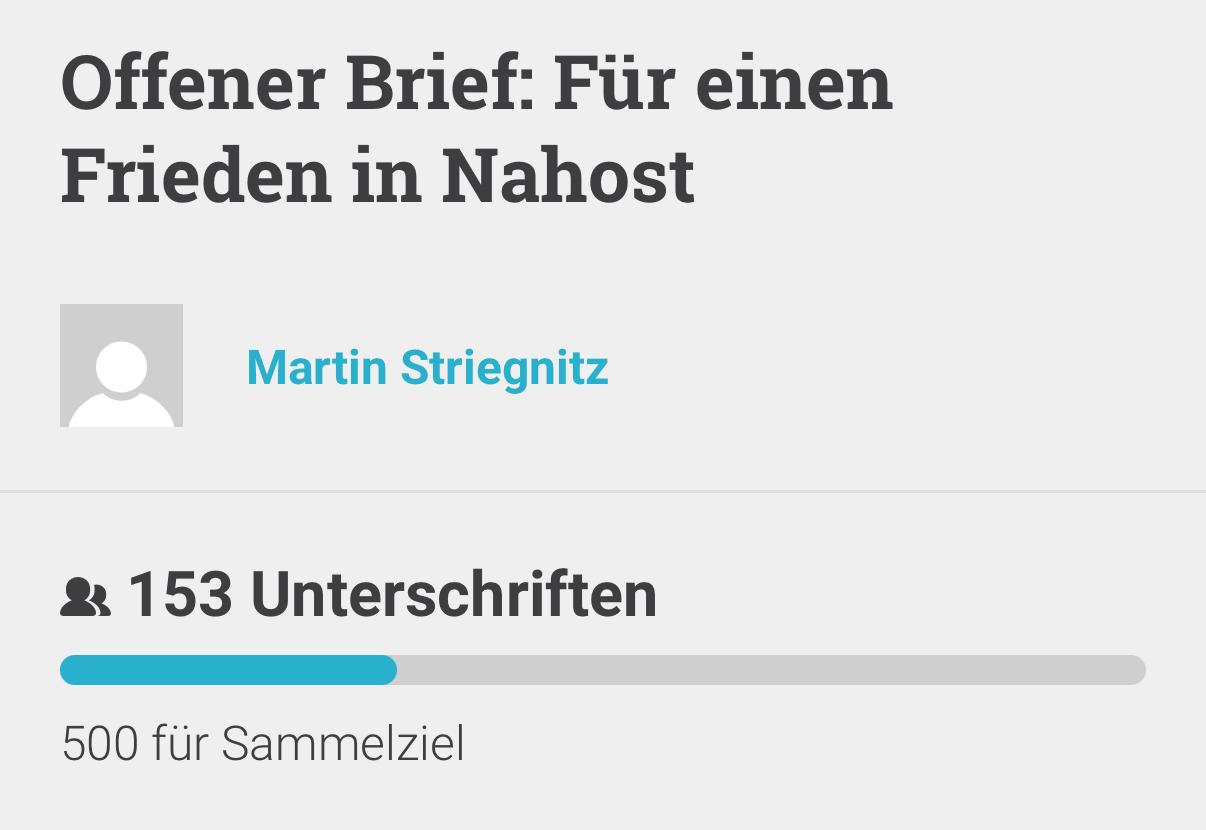
Task: Click the word 'Sammelziel' below progress bar
Action: [x=343, y=744]
